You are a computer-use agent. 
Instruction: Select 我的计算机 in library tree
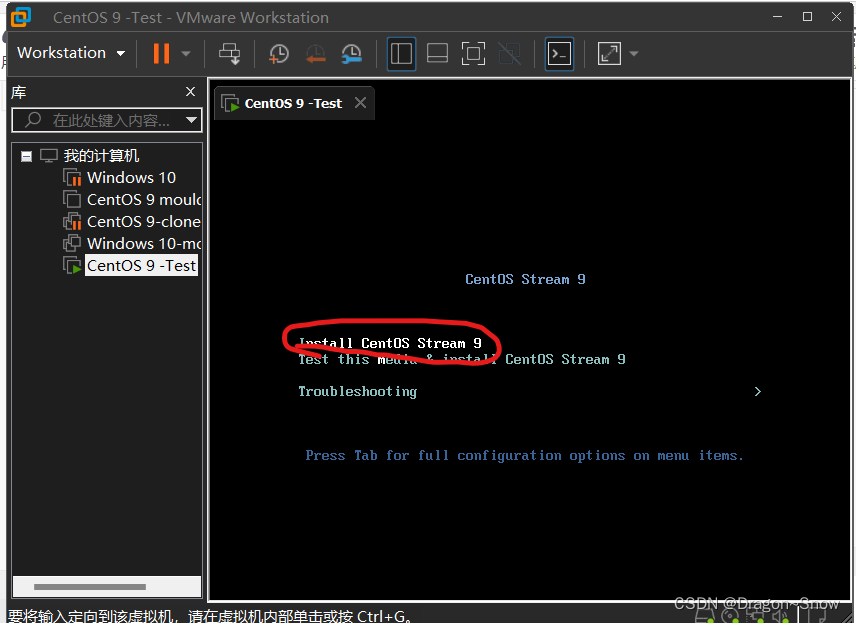pyautogui.click(x=102, y=156)
